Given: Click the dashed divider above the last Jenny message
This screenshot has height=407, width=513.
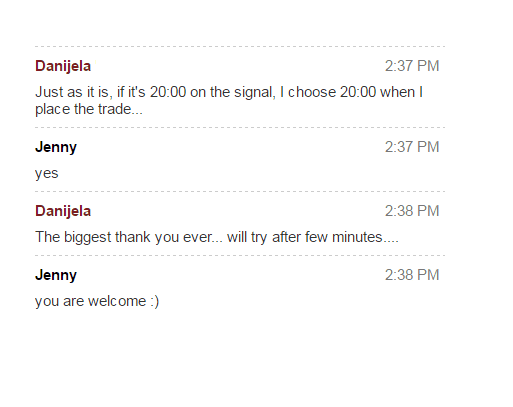Looking at the screenshot, I should (x=240, y=255).
